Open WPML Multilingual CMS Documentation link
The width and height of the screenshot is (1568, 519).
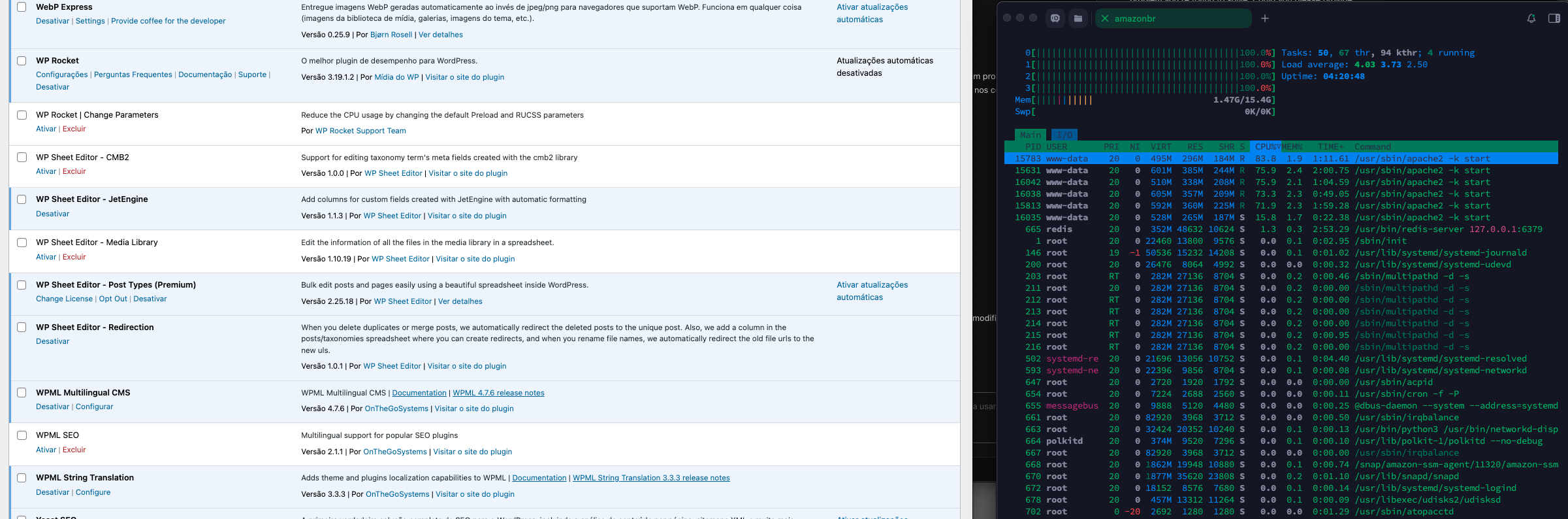[419, 393]
